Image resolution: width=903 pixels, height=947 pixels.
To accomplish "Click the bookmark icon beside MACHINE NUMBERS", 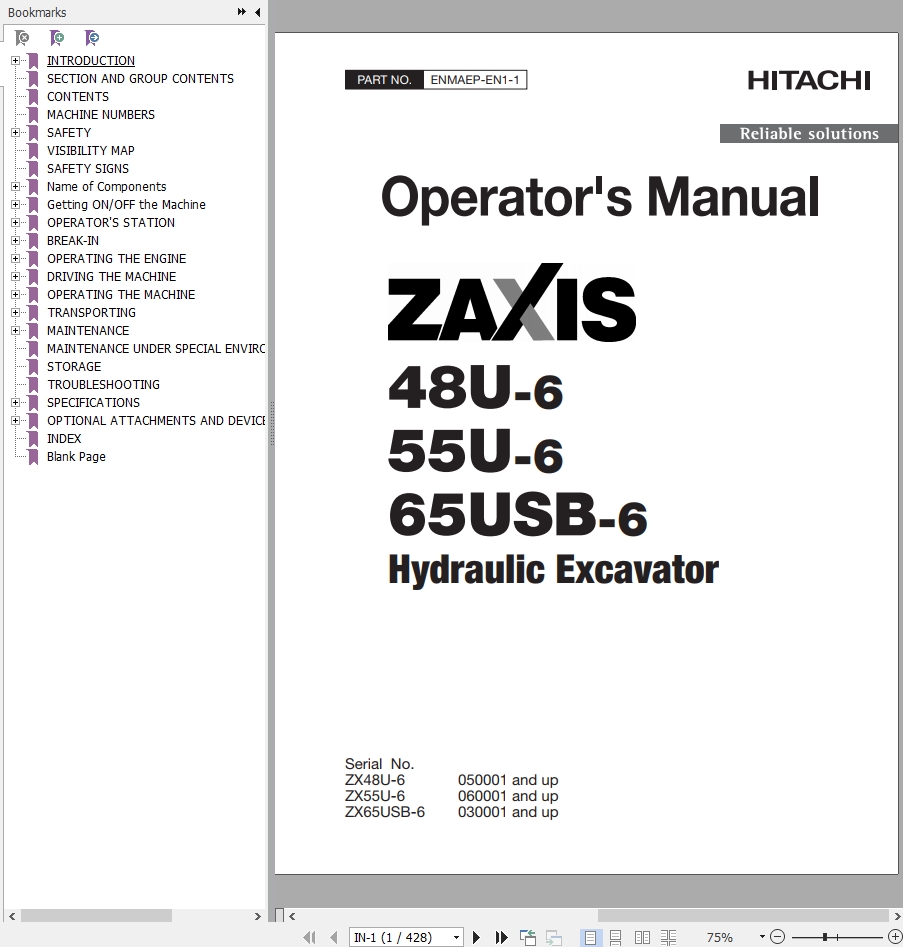I will (33, 115).
